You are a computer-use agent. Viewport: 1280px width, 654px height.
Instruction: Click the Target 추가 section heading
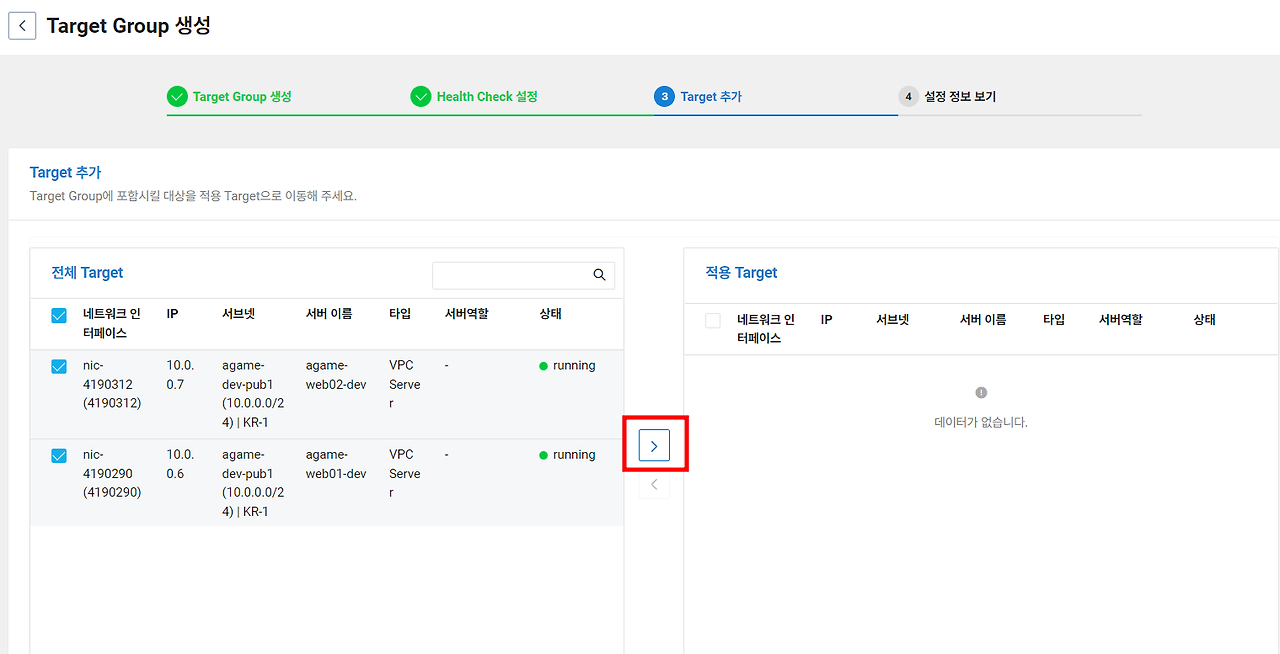tap(65, 173)
